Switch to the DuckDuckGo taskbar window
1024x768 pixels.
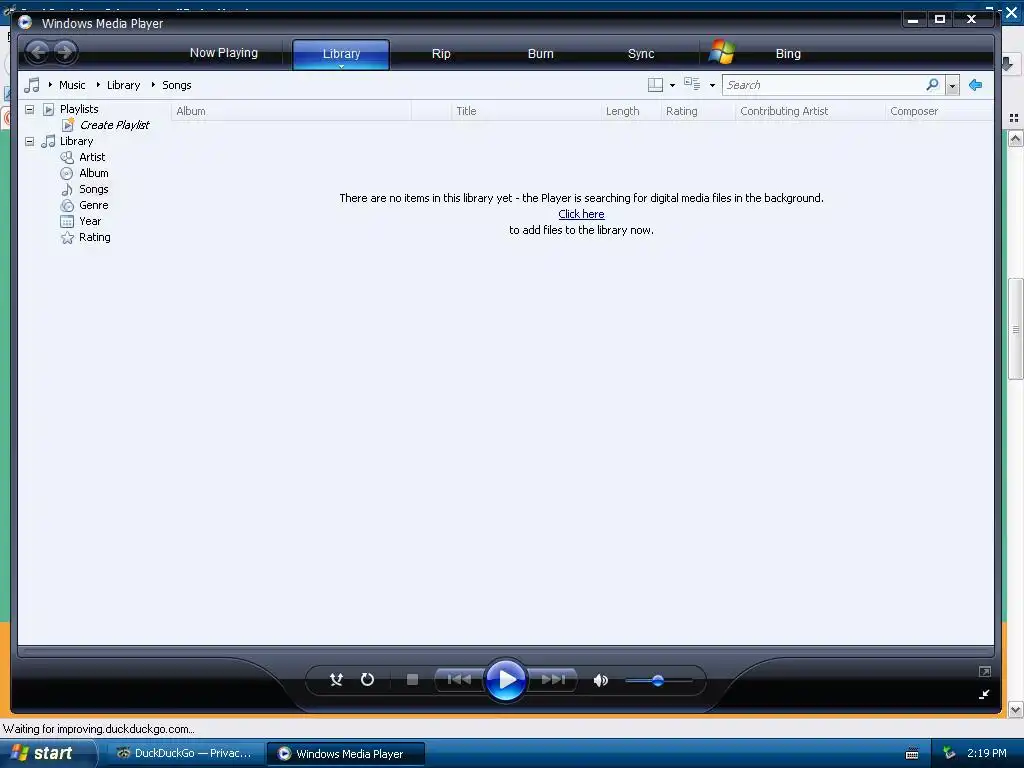tap(184, 753)
